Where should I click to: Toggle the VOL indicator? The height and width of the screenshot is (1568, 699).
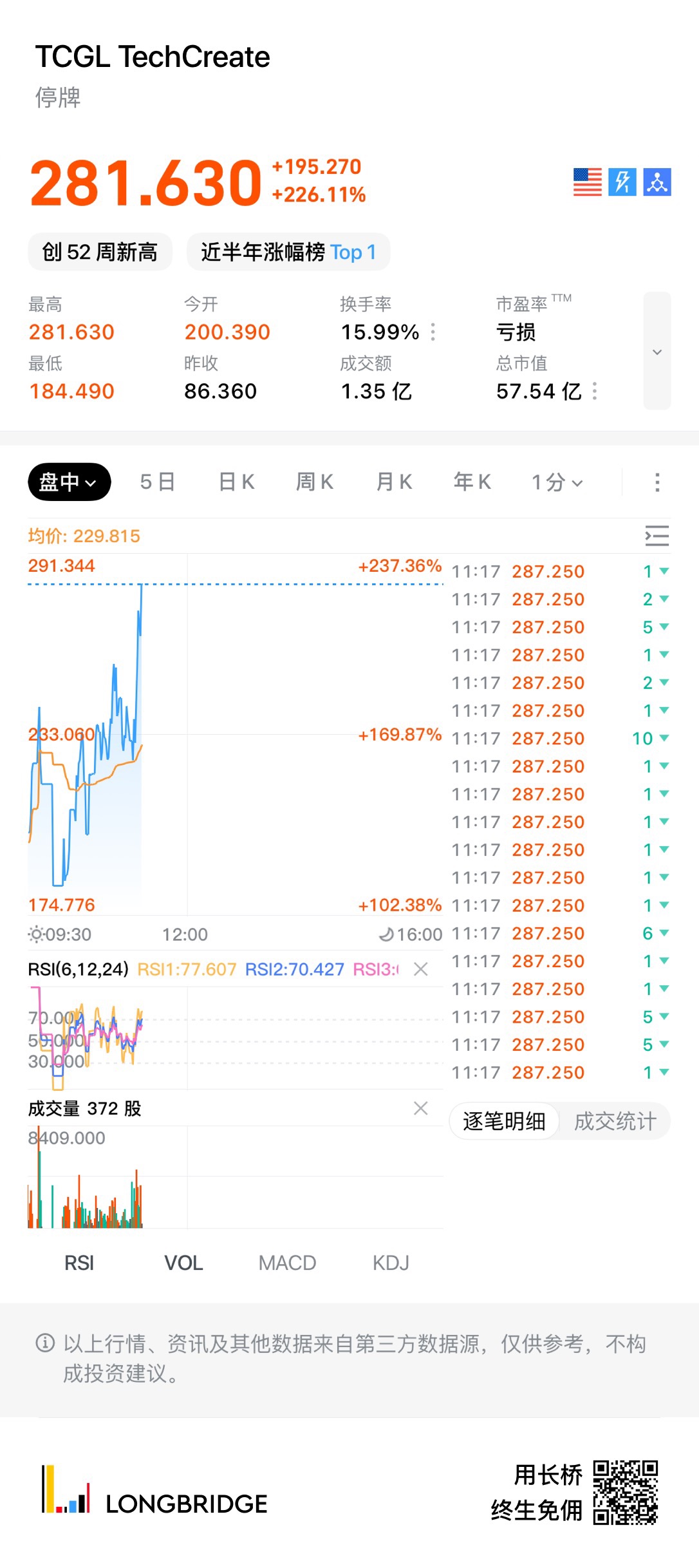click(x=183, y=1263)
